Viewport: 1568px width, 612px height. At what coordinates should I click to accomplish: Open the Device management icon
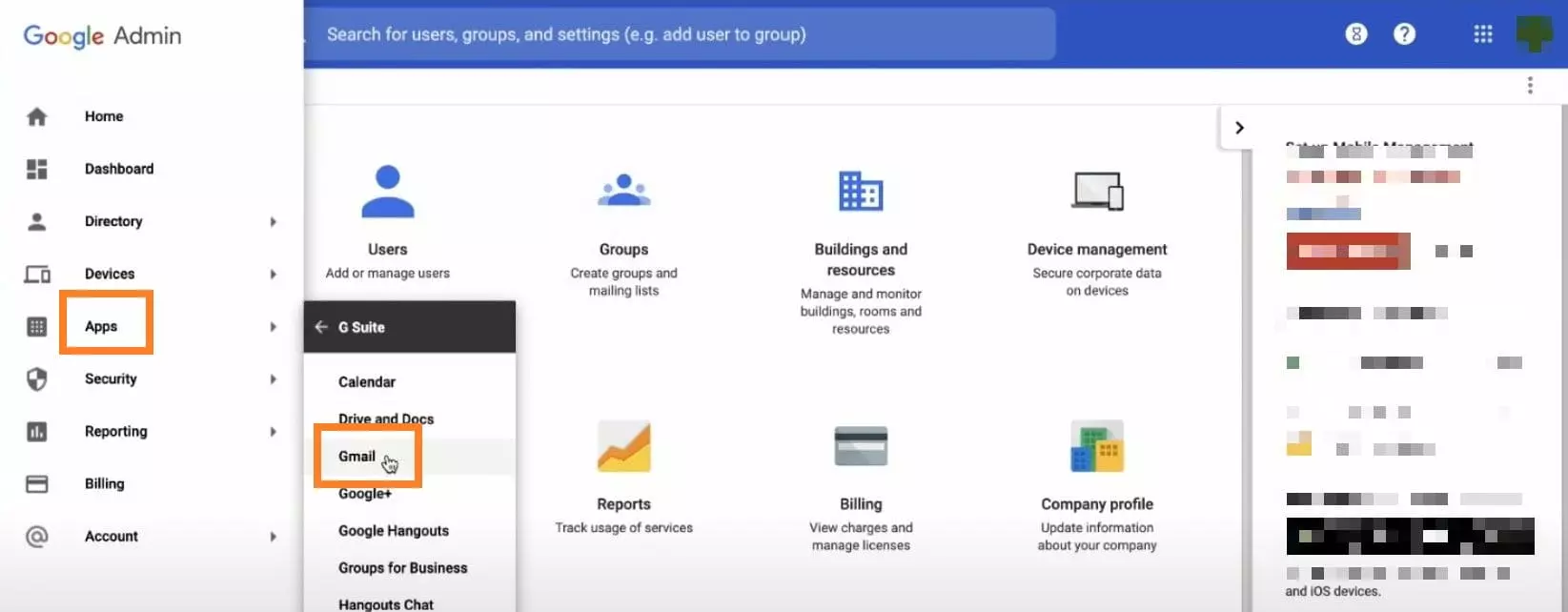click(1097, 191)
